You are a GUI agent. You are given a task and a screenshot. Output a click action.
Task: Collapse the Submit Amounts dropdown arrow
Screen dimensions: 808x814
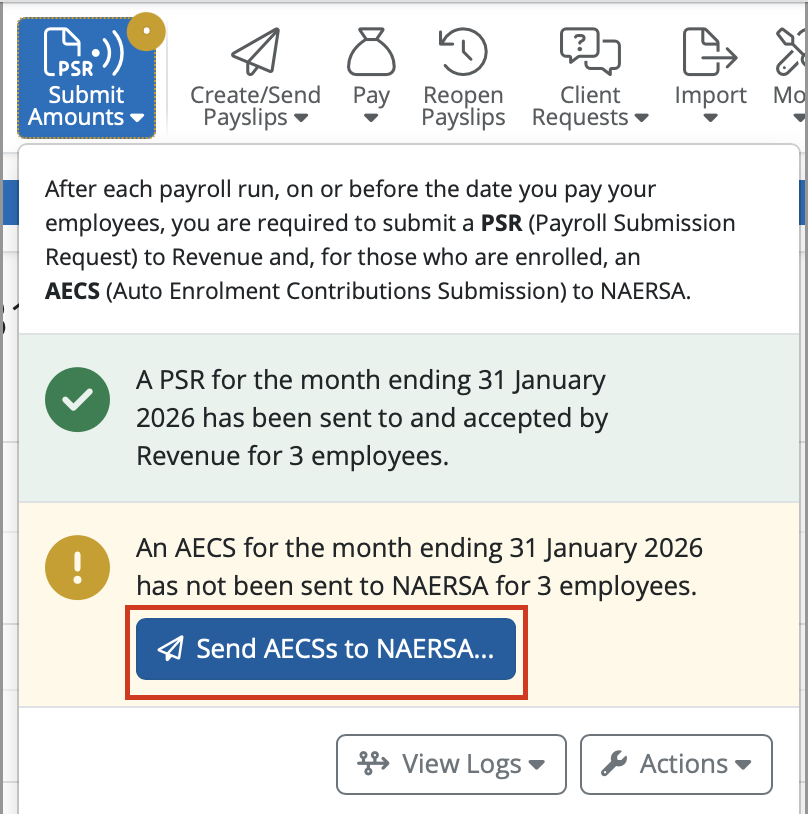tap(137, 118)
